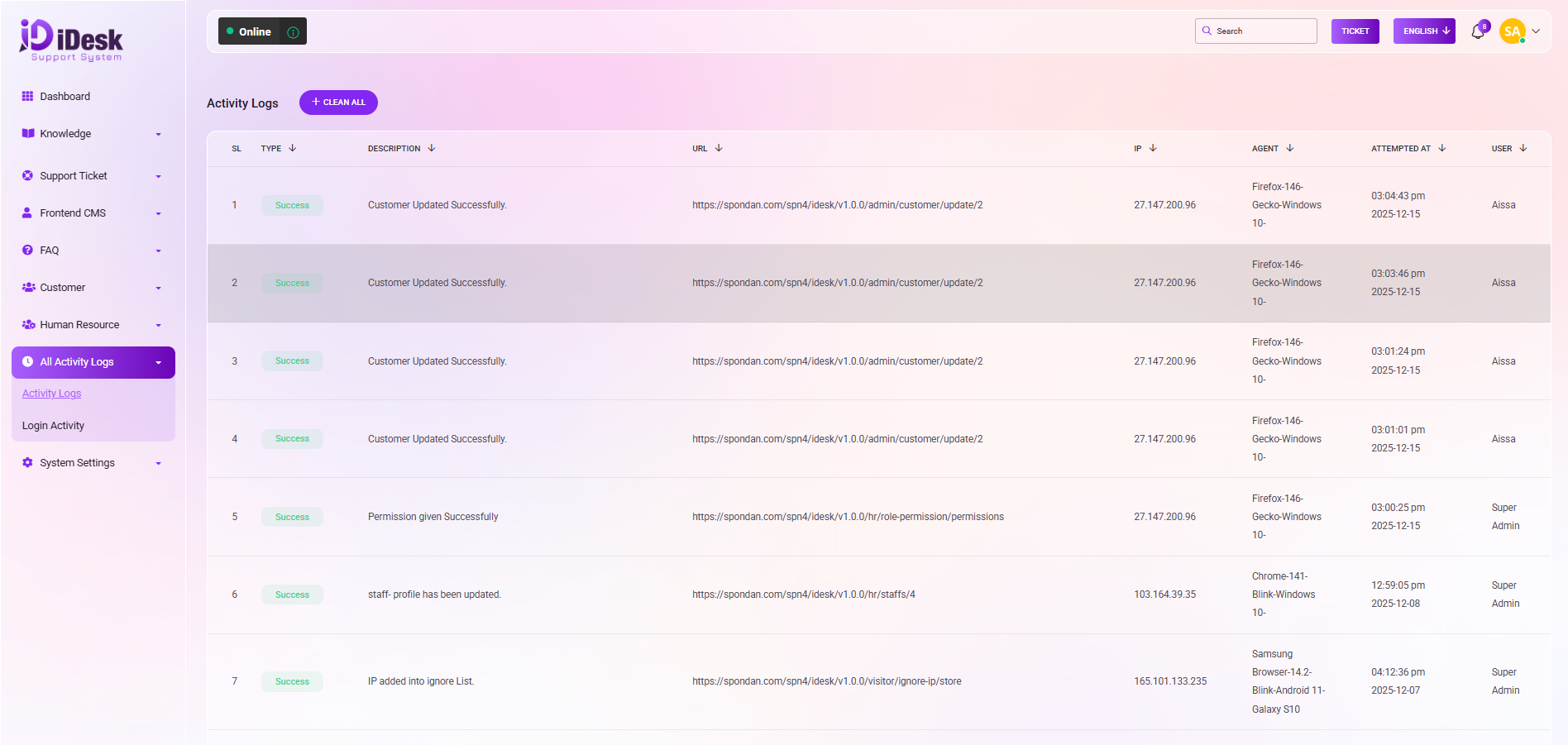
Task: Expand the Support Ticket menu
Action: click(x=92, y=175)
